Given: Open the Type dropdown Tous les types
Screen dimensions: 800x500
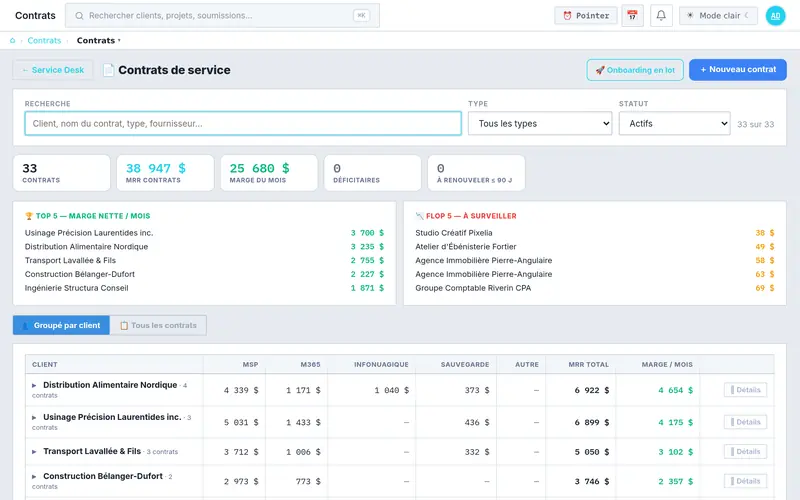Looking at the screenshot, I should click(x=540, y=123).
